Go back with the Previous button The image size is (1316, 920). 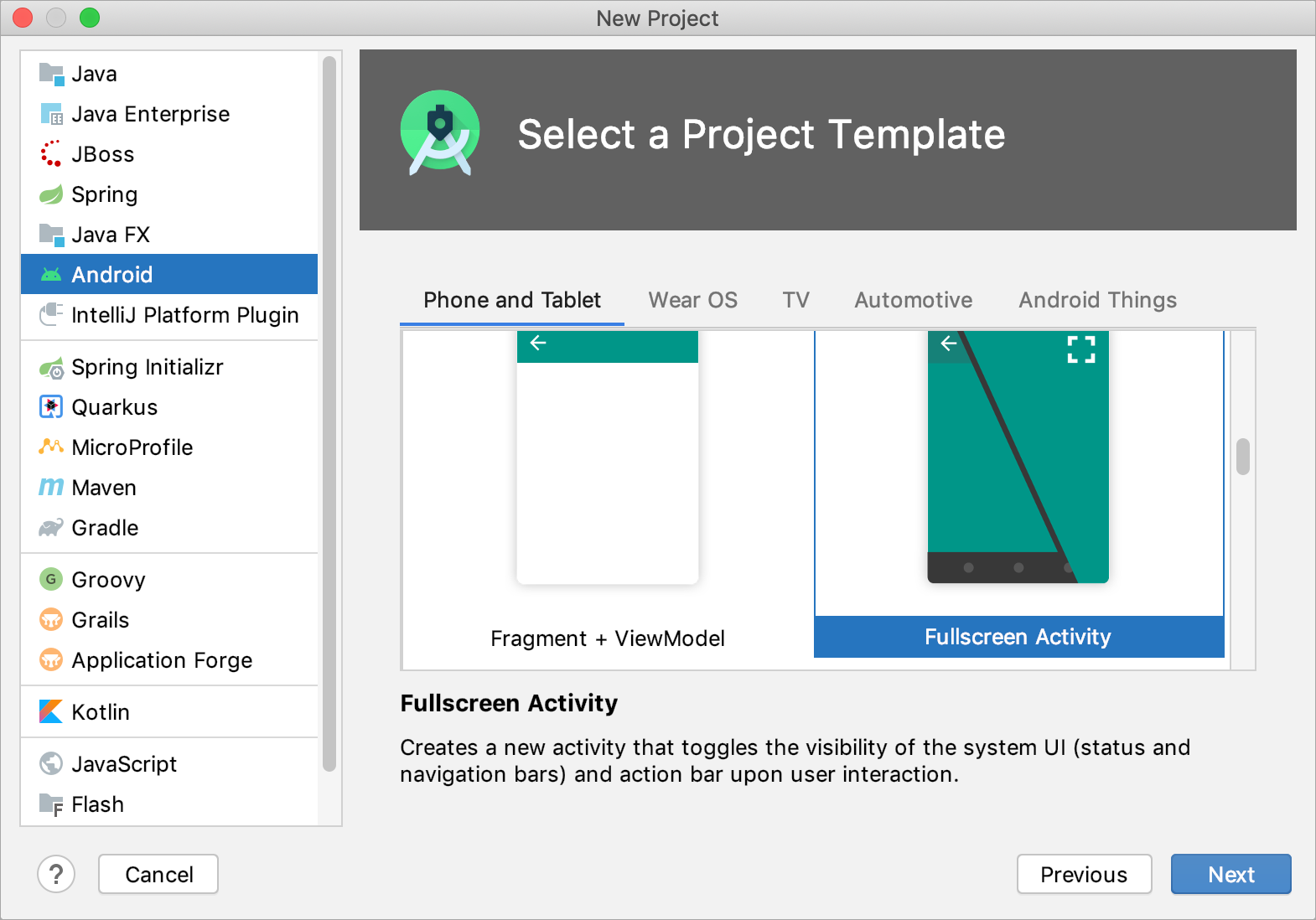click(1084, 874)
